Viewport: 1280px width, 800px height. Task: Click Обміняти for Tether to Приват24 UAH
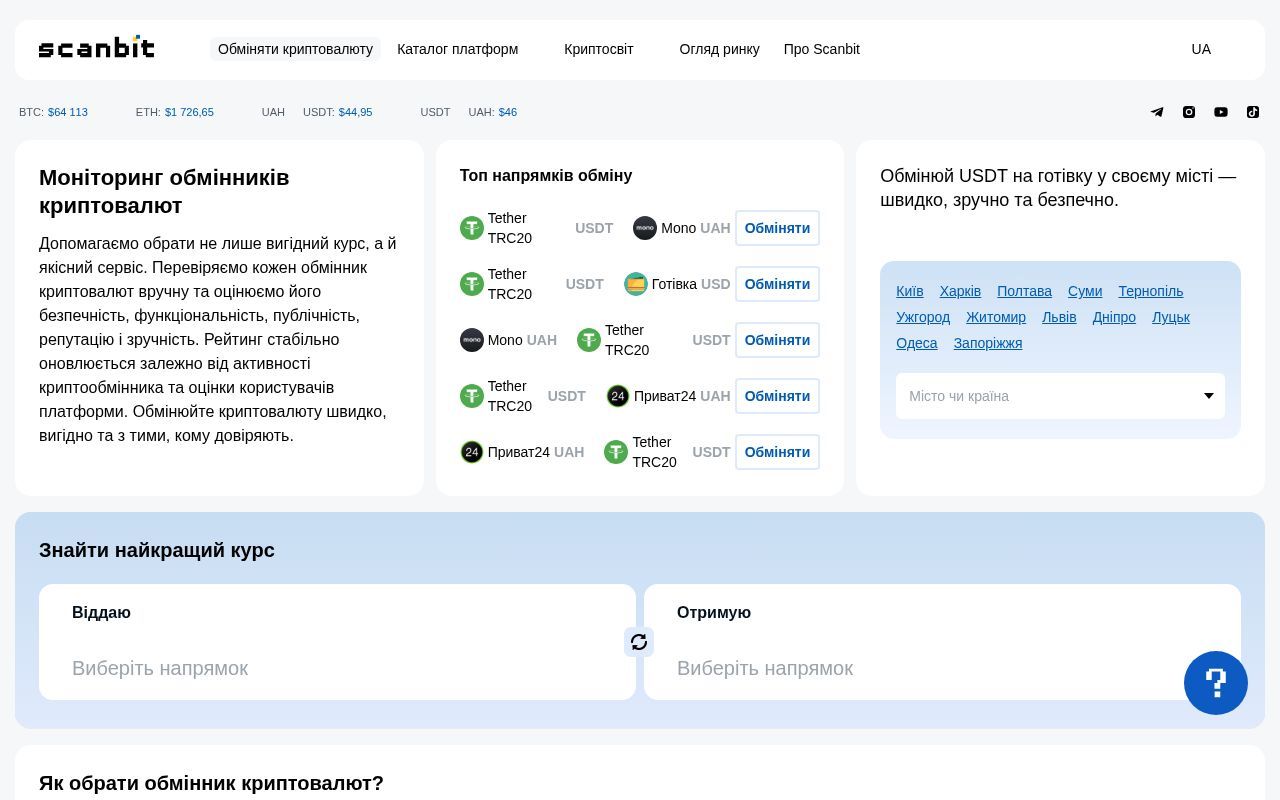[777, 396]
